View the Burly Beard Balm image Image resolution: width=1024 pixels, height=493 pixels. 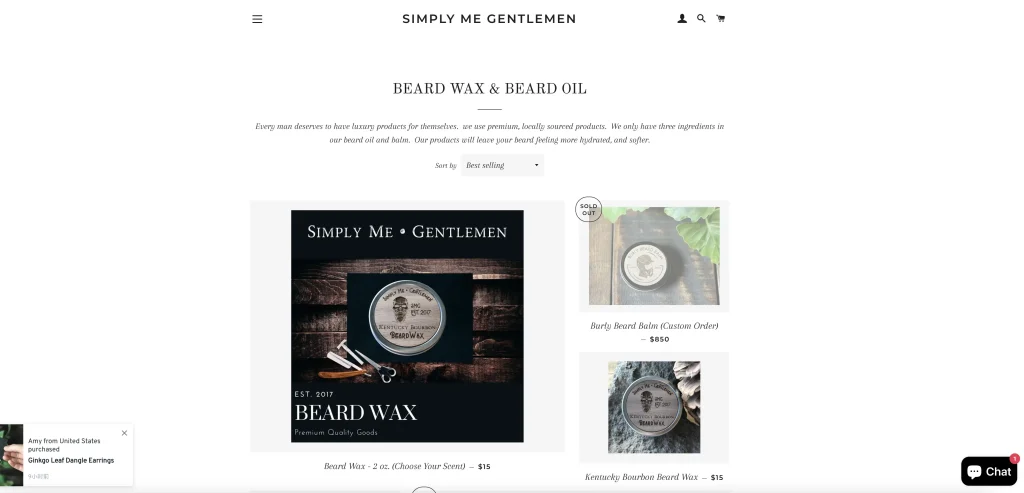(654, 256)
